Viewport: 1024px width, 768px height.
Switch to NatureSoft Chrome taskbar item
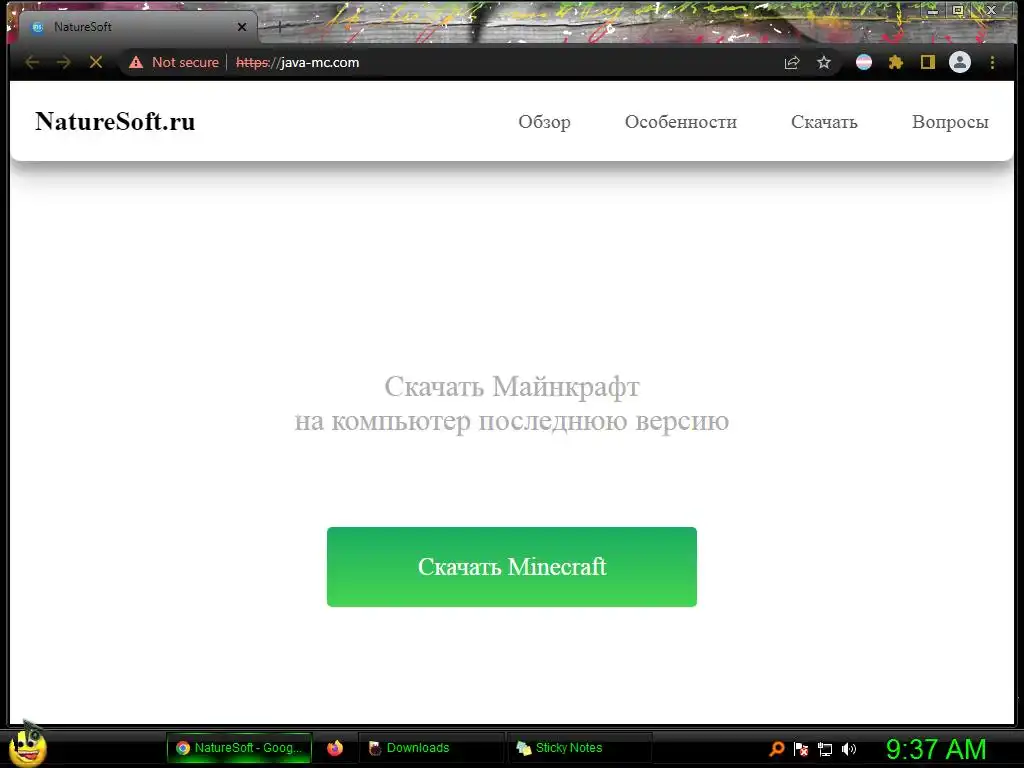click(x=239, y=748)
